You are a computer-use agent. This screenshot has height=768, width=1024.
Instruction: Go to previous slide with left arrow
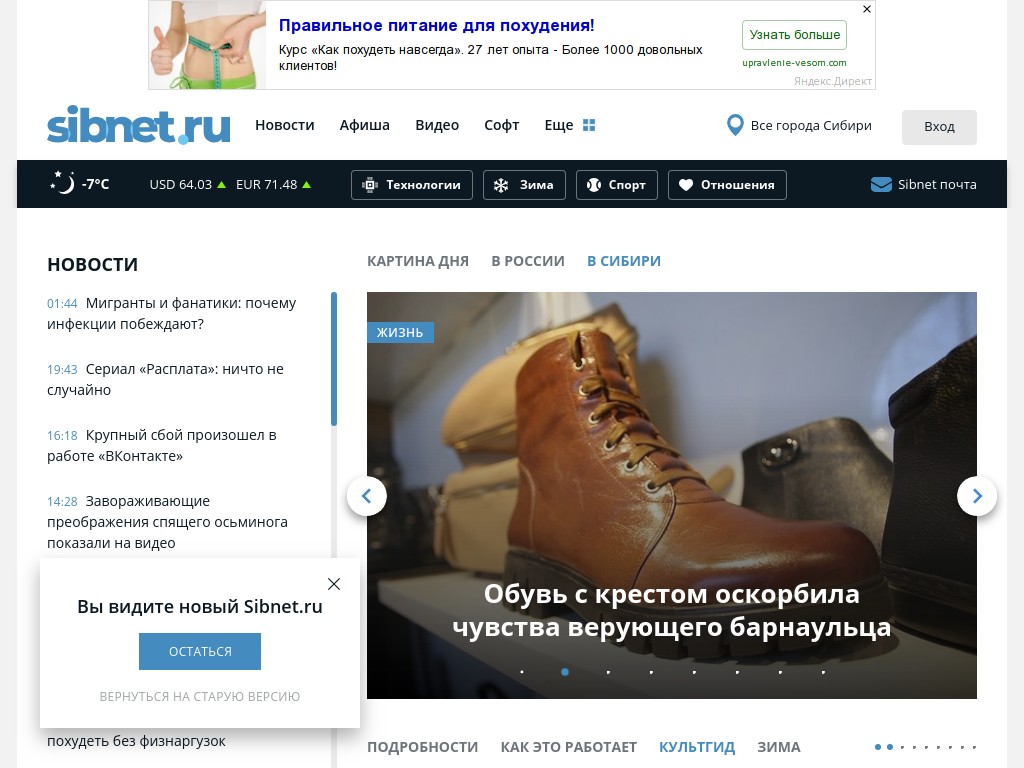click(366, 496)
